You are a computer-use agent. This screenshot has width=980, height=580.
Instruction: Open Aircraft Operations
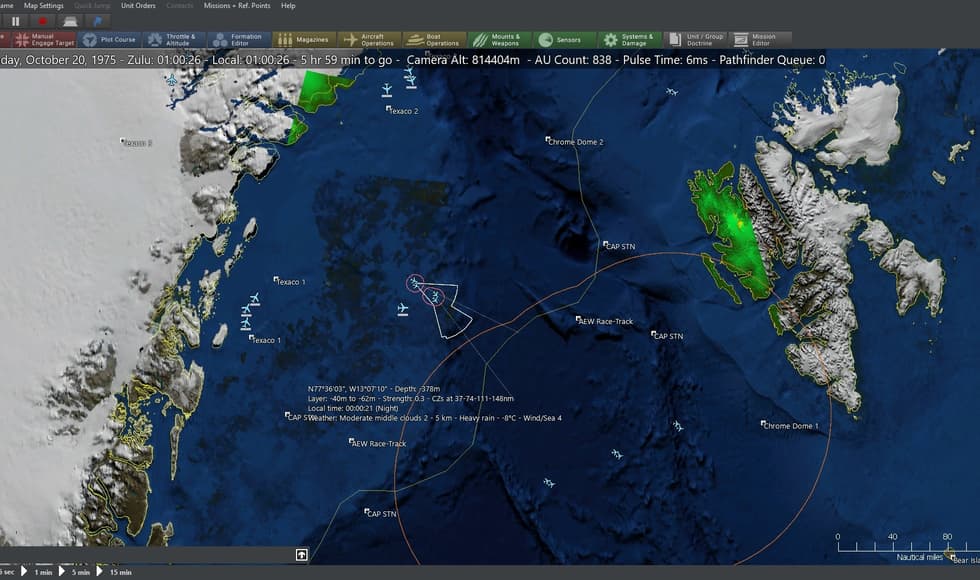pos(369,39)
